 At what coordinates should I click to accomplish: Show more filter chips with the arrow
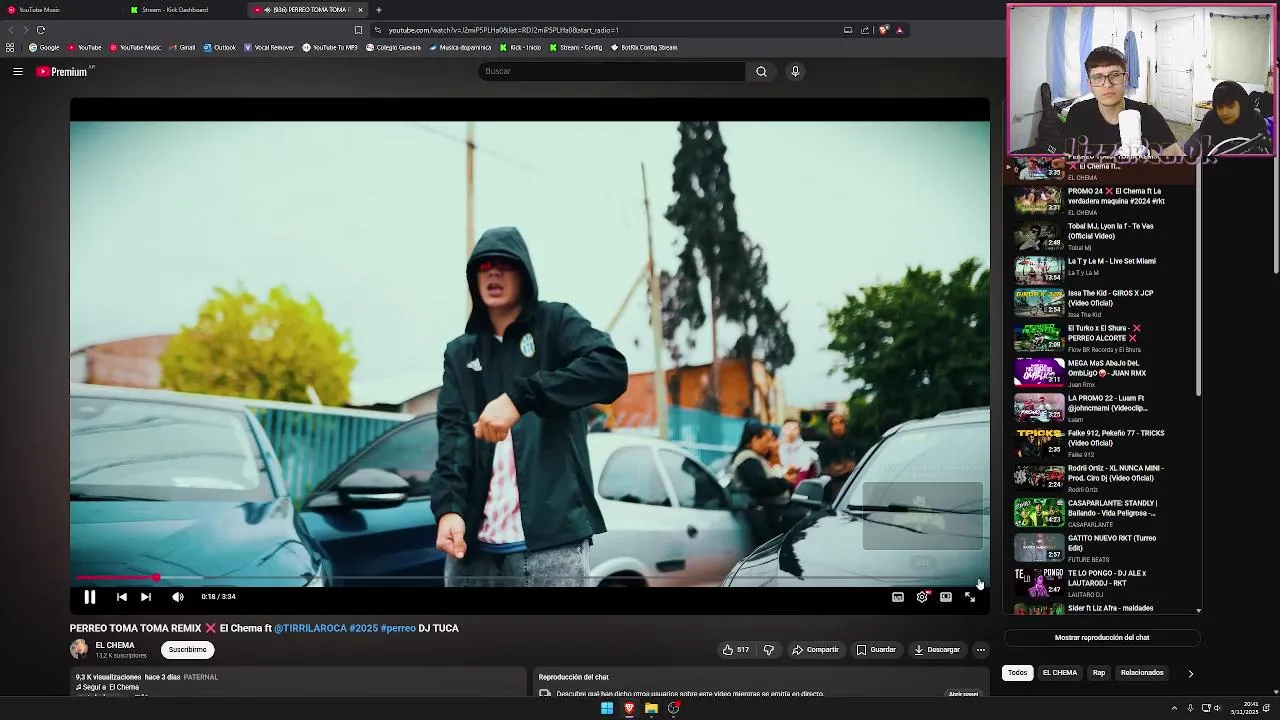point(1190,674)
